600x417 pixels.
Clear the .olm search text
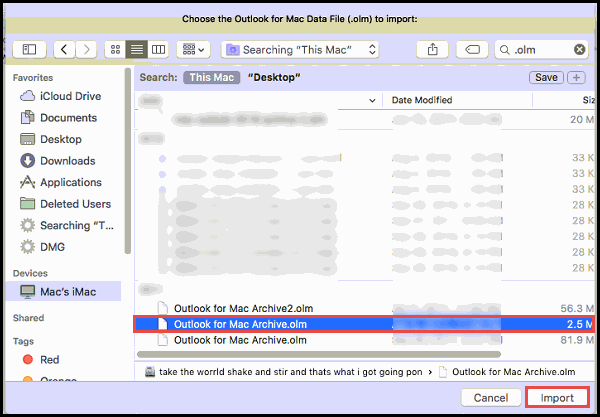579,50
